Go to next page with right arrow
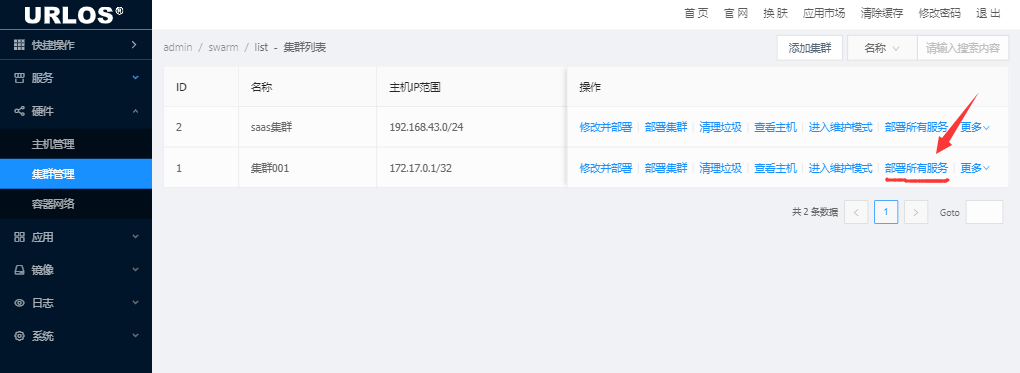 coord(916,212)
